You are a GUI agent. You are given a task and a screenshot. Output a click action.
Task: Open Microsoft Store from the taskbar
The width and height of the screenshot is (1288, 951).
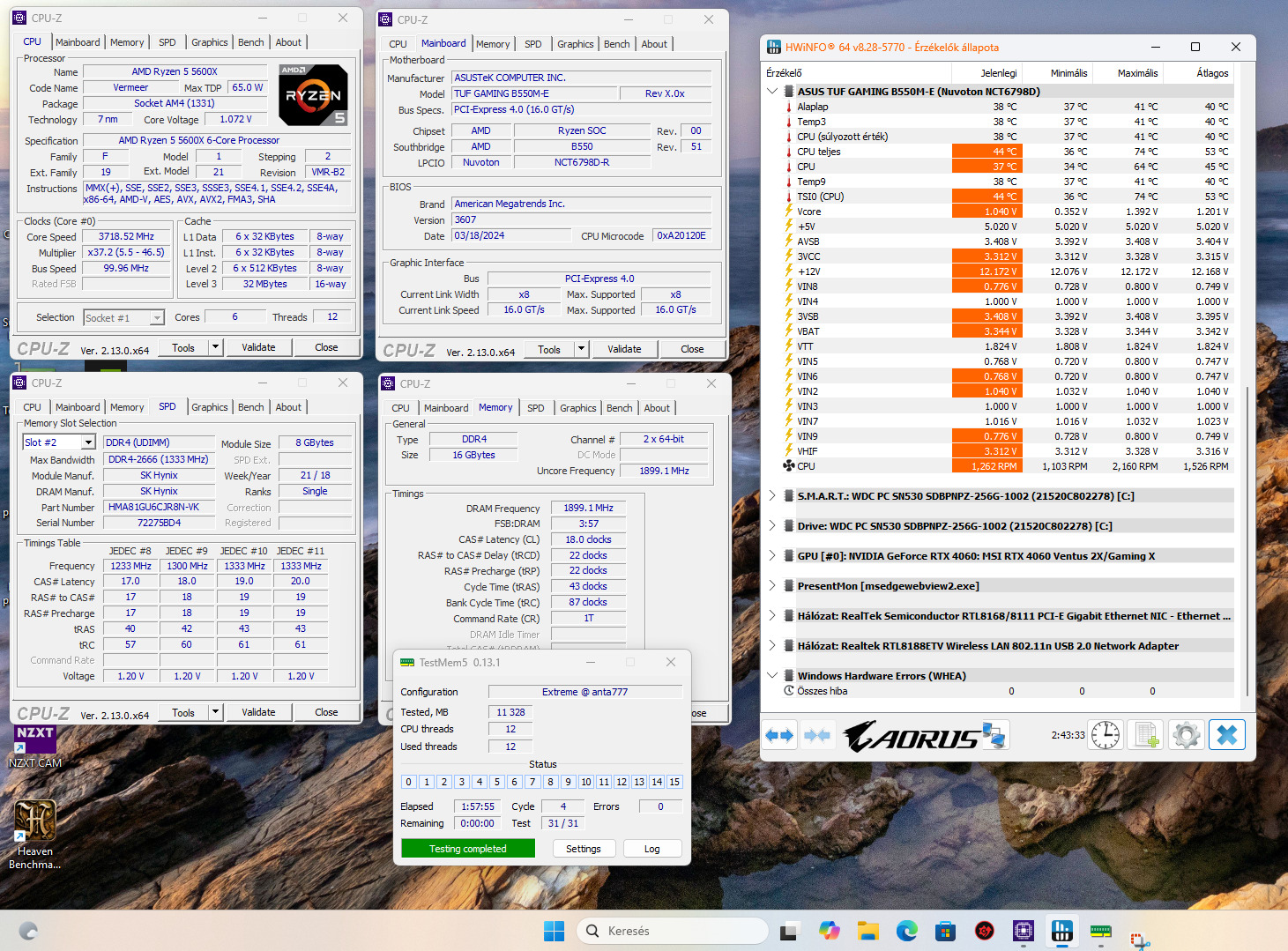(945, 931)
